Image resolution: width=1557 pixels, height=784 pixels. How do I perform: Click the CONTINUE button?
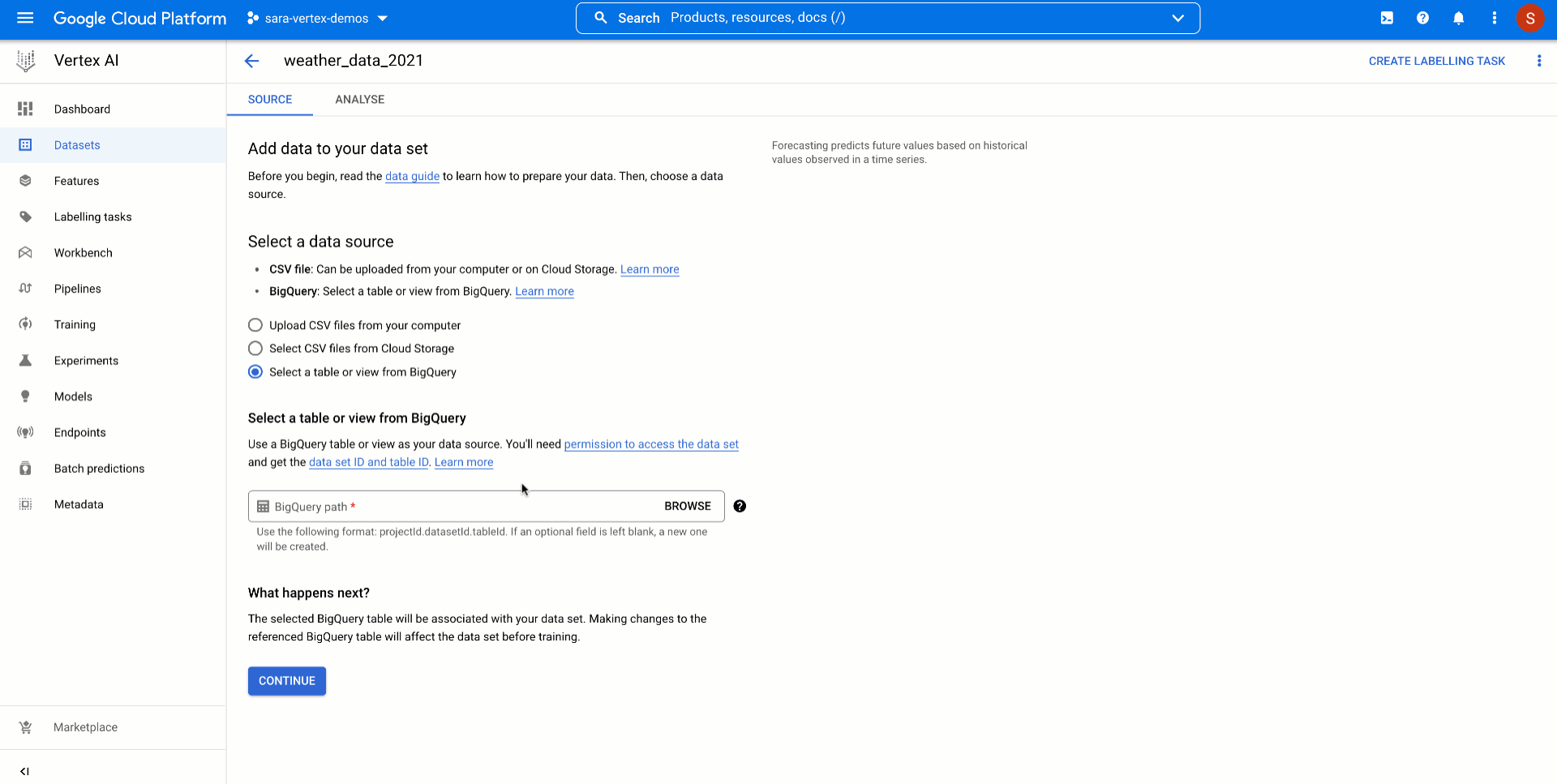pos(287,681)
